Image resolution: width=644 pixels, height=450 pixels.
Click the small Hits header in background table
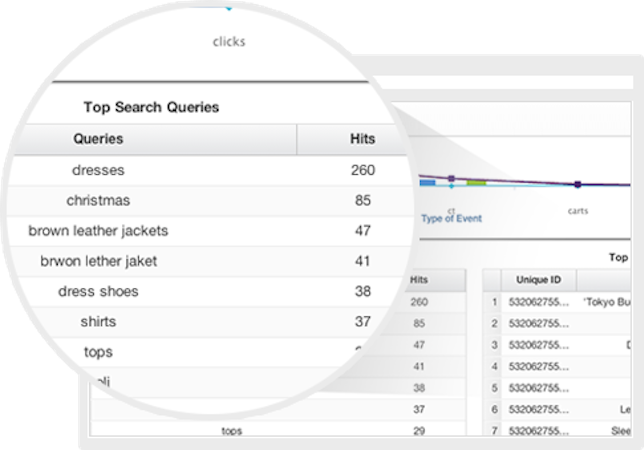click(419, 280)
